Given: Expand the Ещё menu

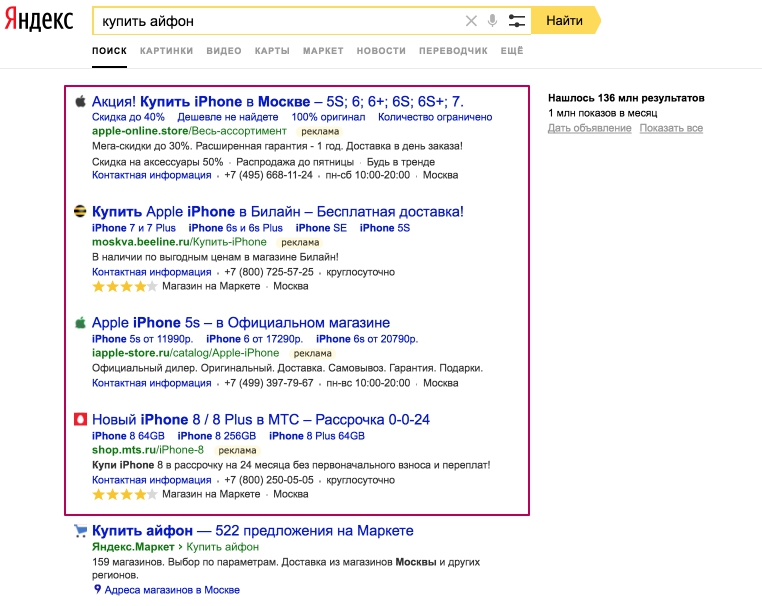Looking at the screenshot, I should point(511,50).
